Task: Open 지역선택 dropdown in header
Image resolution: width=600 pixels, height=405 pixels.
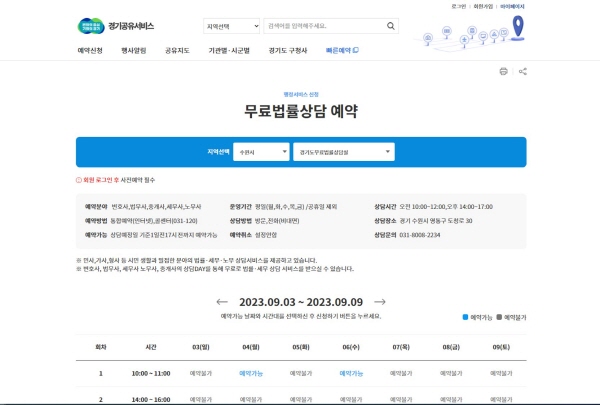Action: (x=232, y=26)
